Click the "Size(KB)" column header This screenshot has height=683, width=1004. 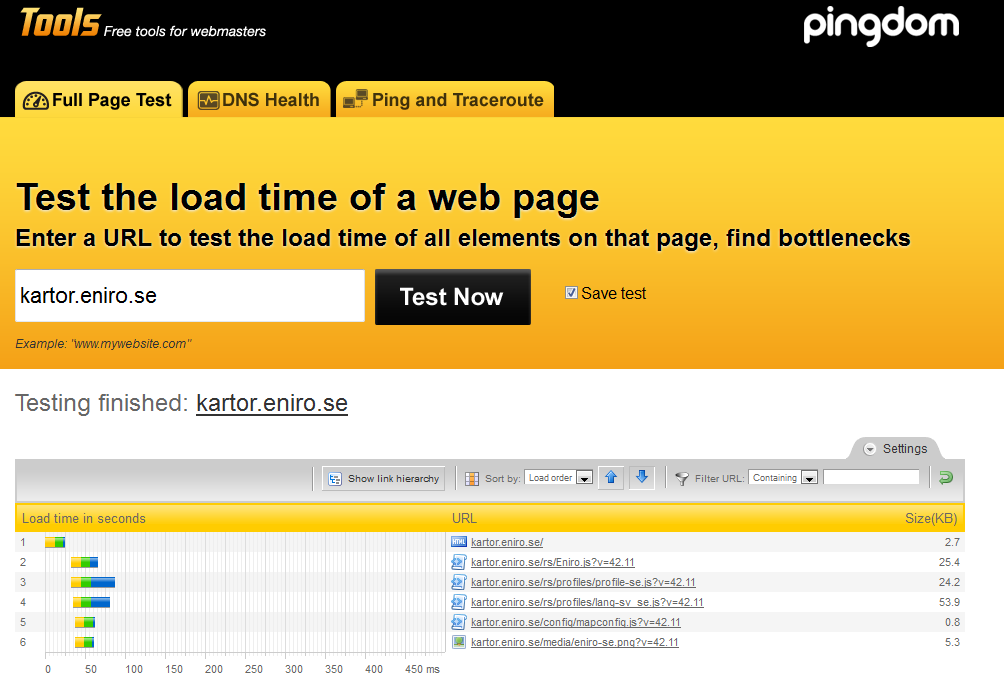[x=931, y=518]
